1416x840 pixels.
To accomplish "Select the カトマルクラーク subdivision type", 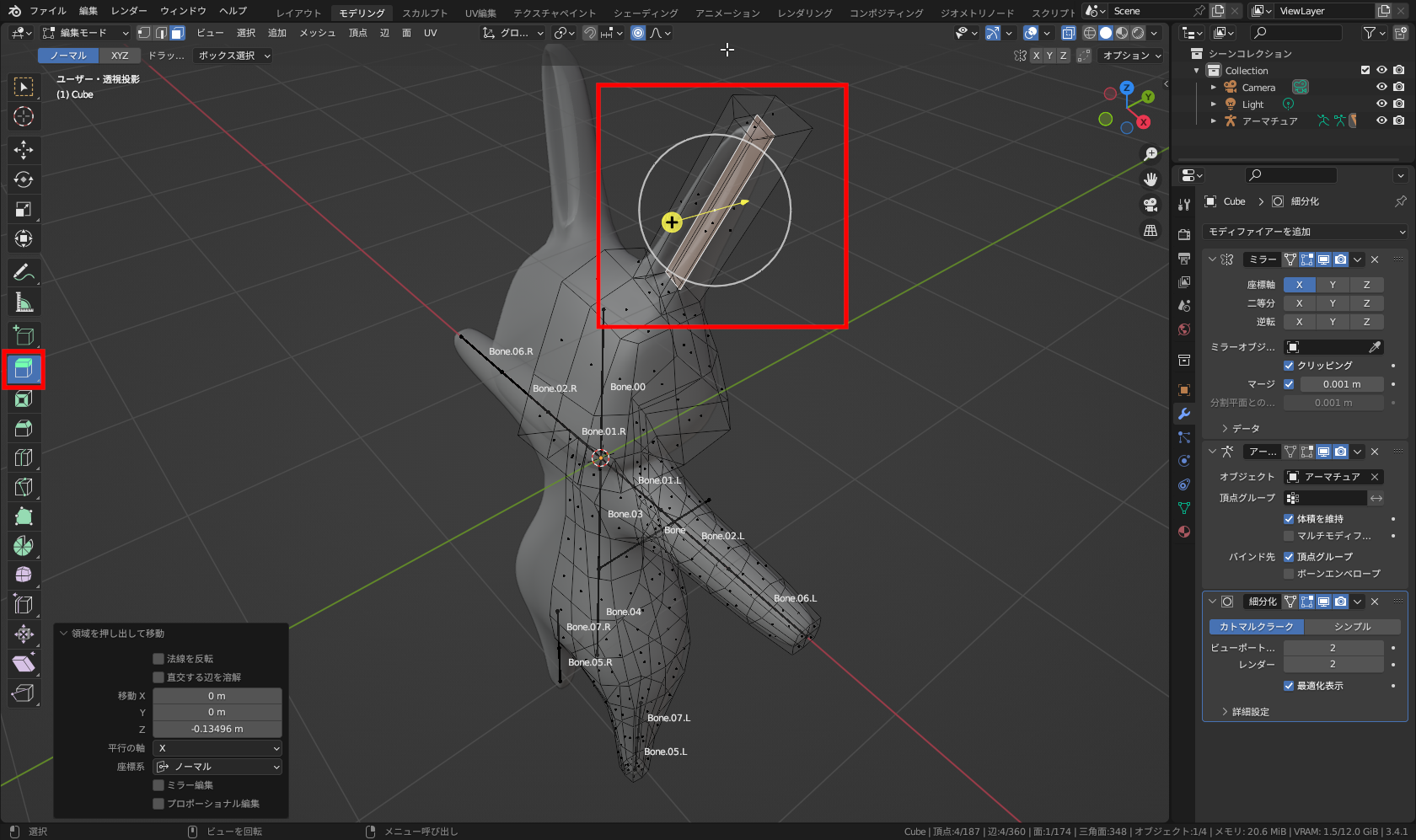I will tap(1256, 627).
